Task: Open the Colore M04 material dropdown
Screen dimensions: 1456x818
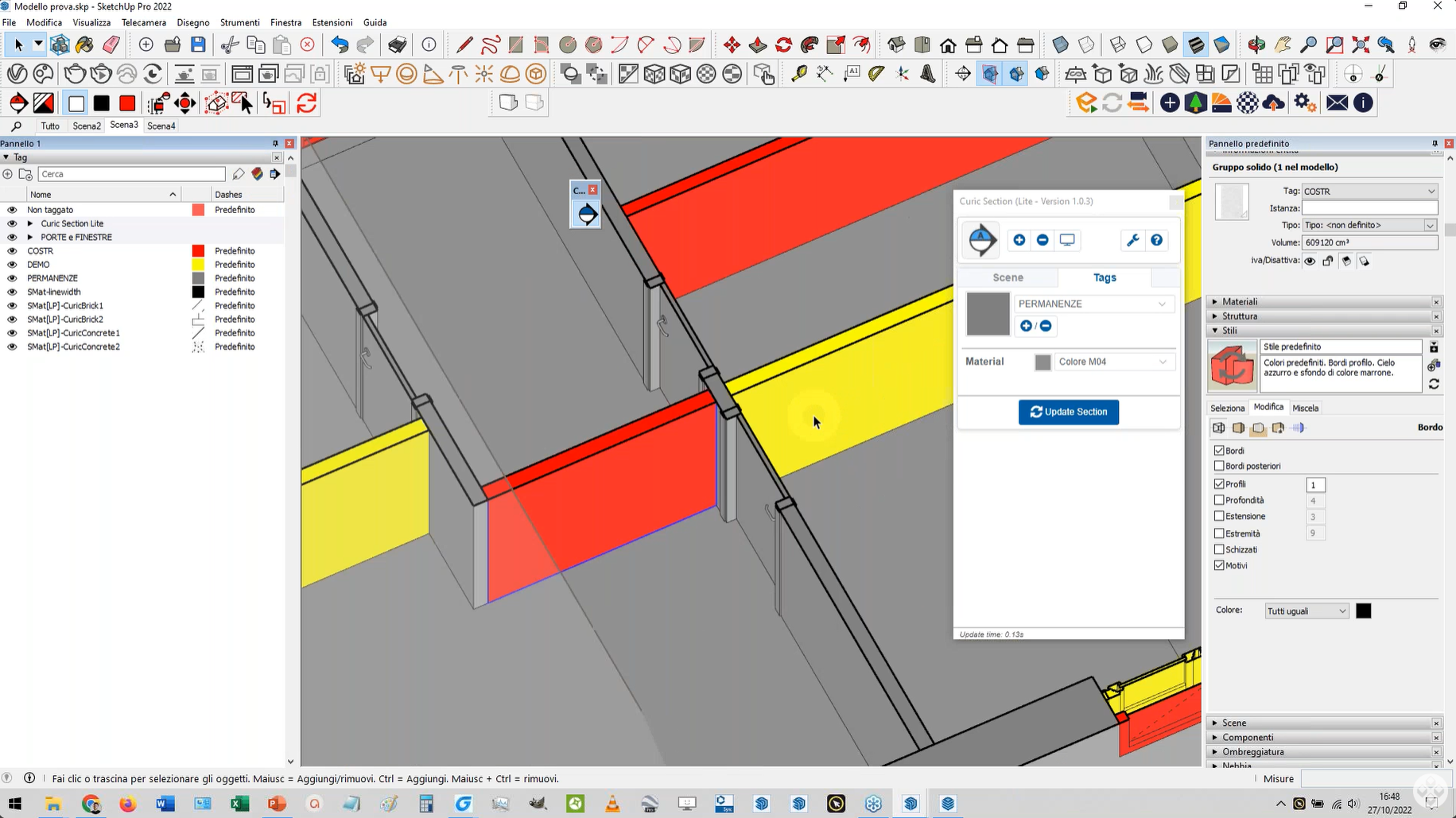Action: tap(1112, 362)
